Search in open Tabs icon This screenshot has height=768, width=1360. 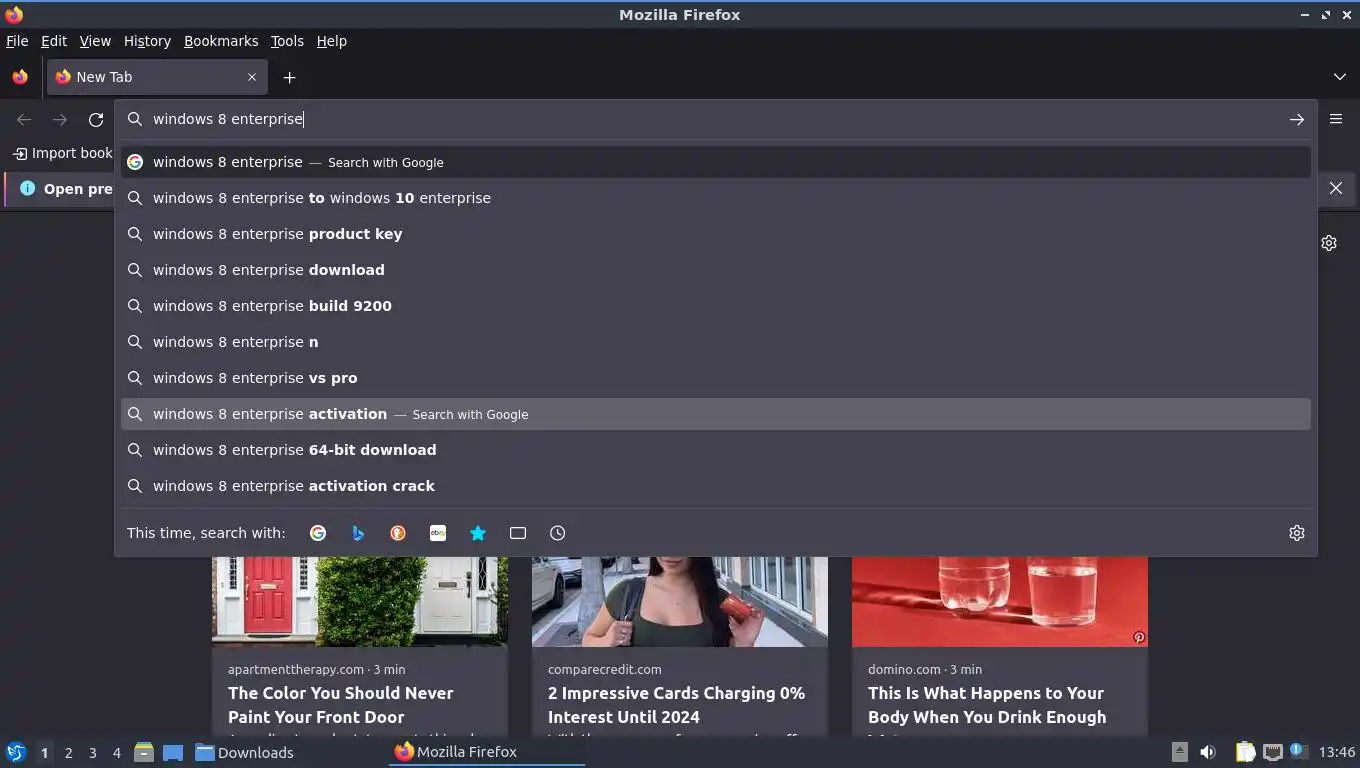(518, 533)
